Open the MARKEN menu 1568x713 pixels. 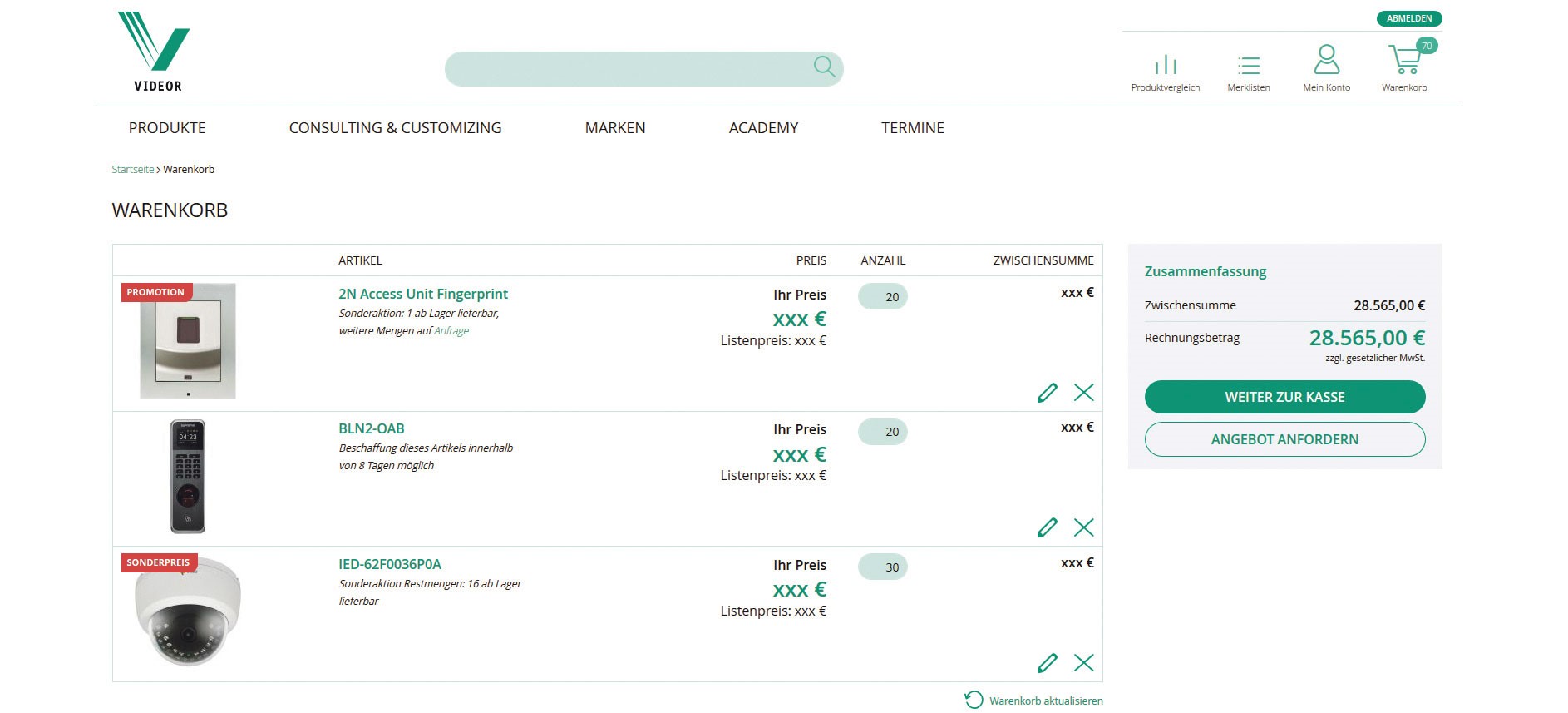coord(615,128)
